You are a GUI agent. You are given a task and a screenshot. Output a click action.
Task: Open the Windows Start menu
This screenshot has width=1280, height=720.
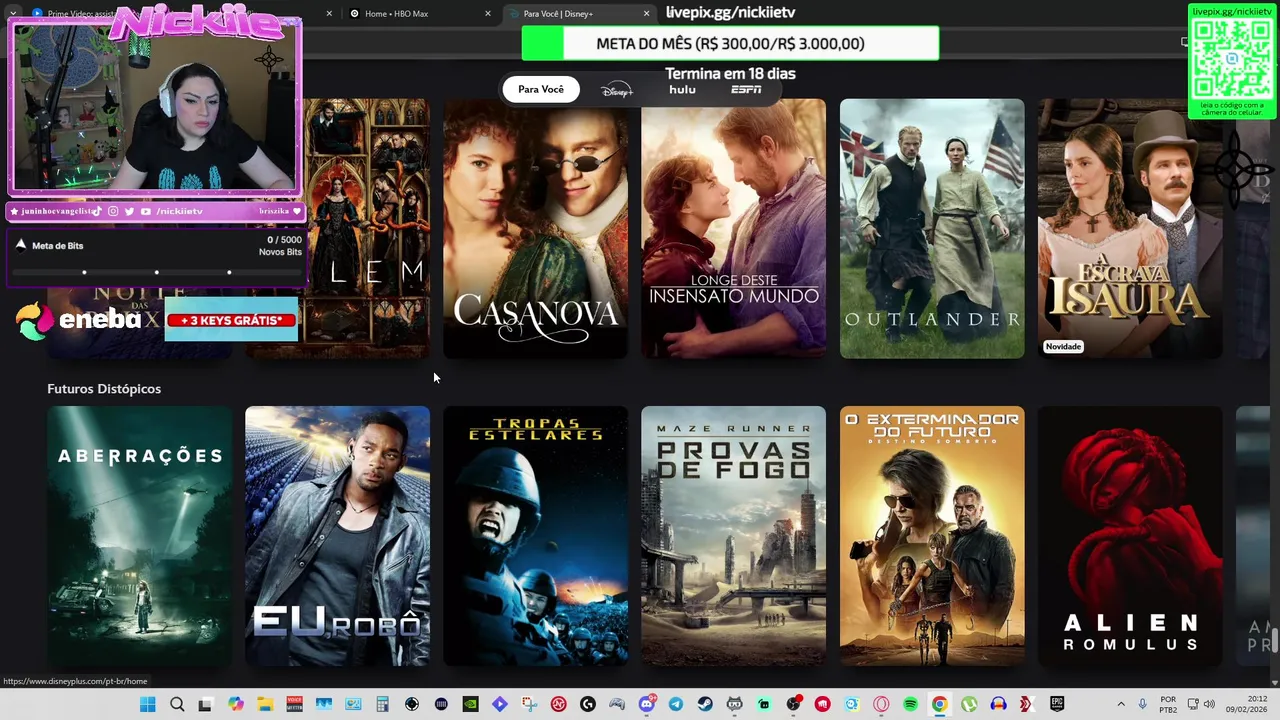coord(147,704)
